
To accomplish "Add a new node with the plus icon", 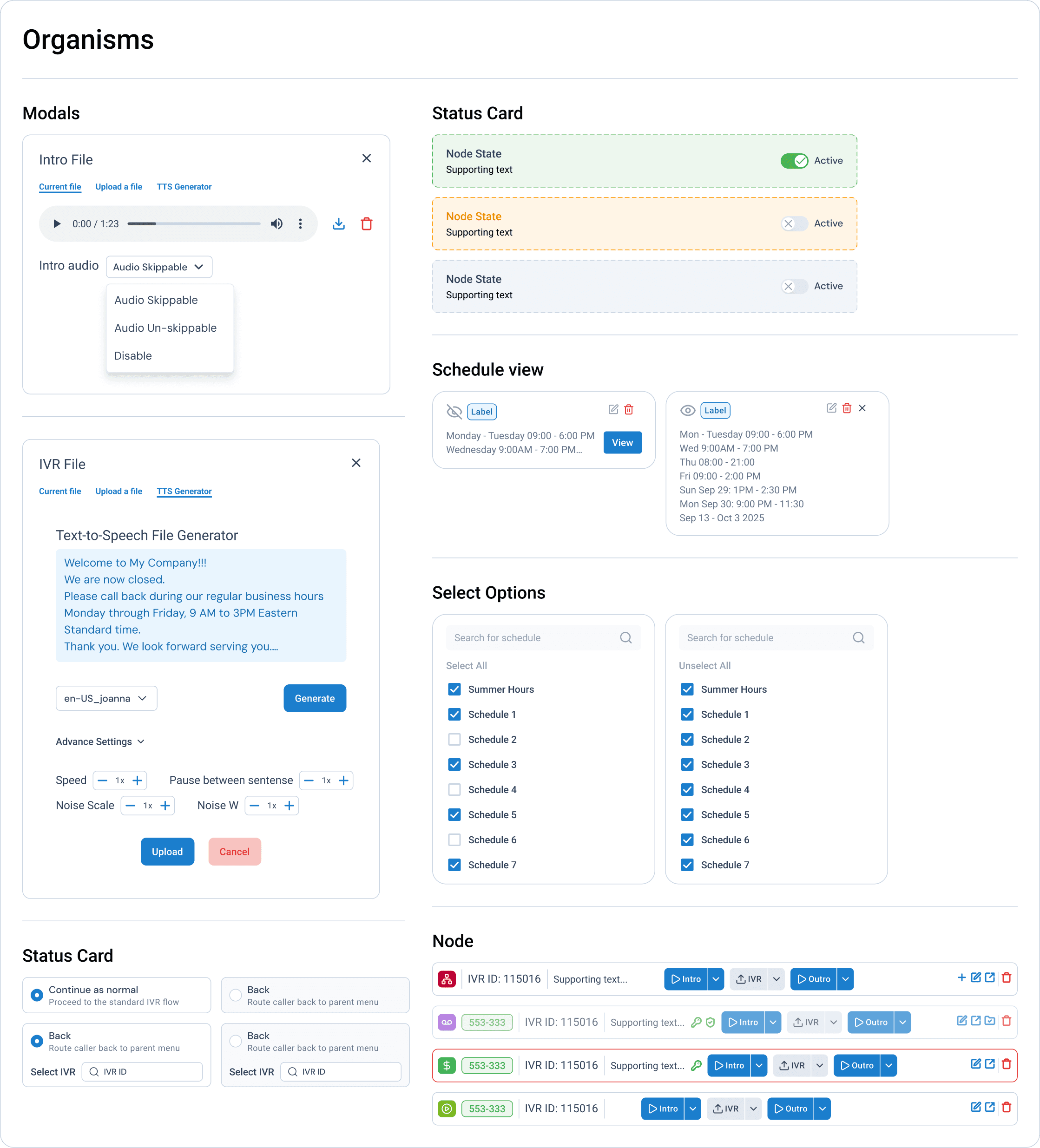I will click(961, 978).
